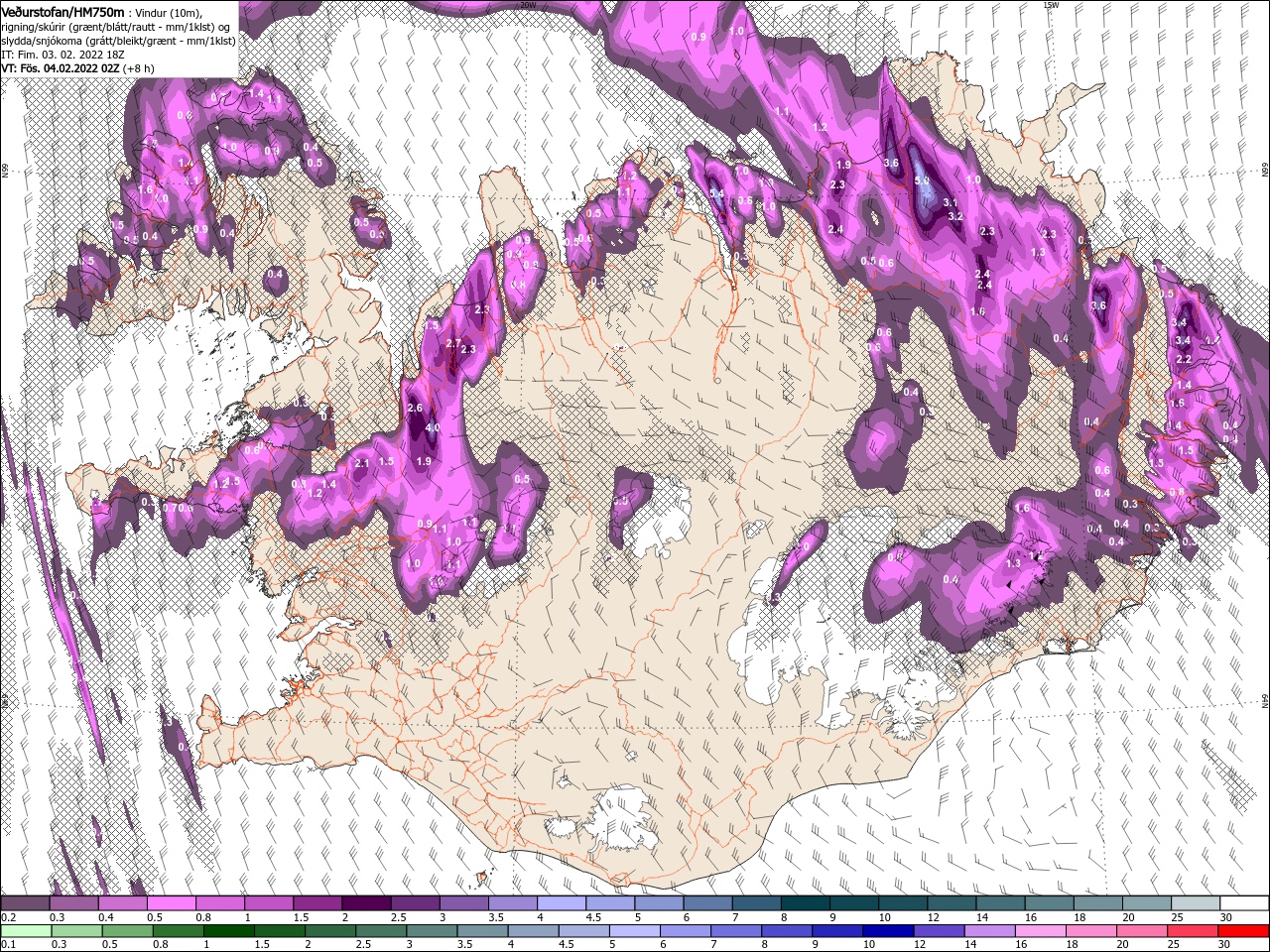Image resolution: width=1270 pixels, height=952 pixels.
Task: Click the 2.7 snowfall value on the map
Action: click(x=453, y=343)
